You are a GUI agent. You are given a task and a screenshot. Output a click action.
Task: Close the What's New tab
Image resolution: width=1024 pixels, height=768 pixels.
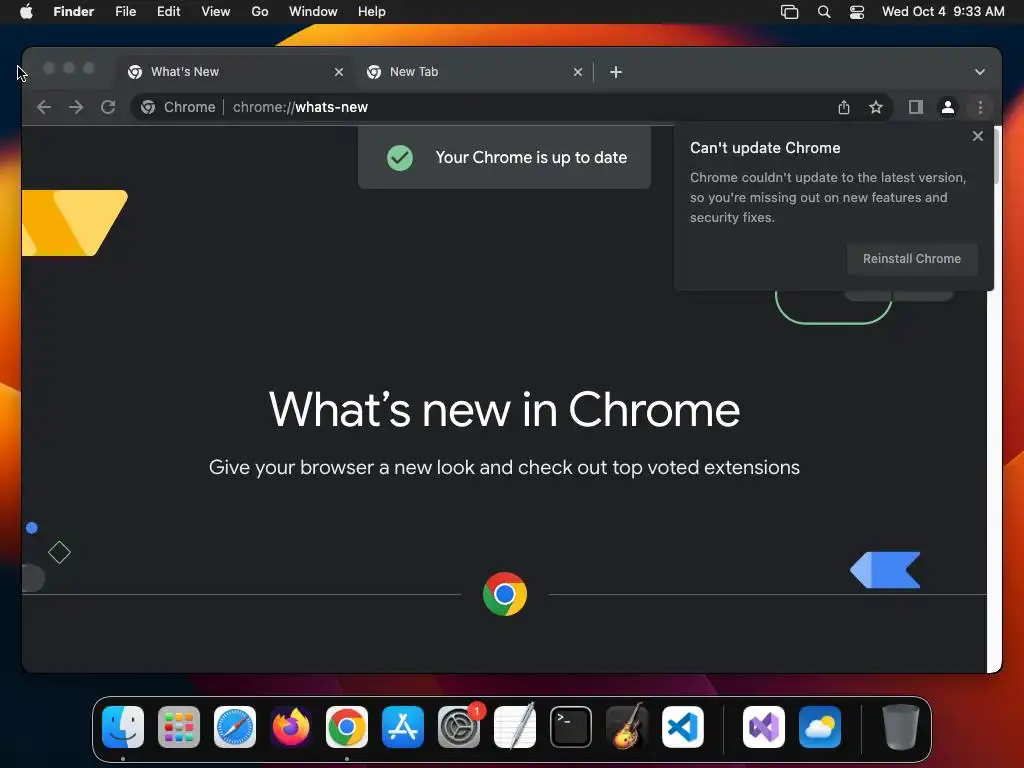[x=338, y=72]
